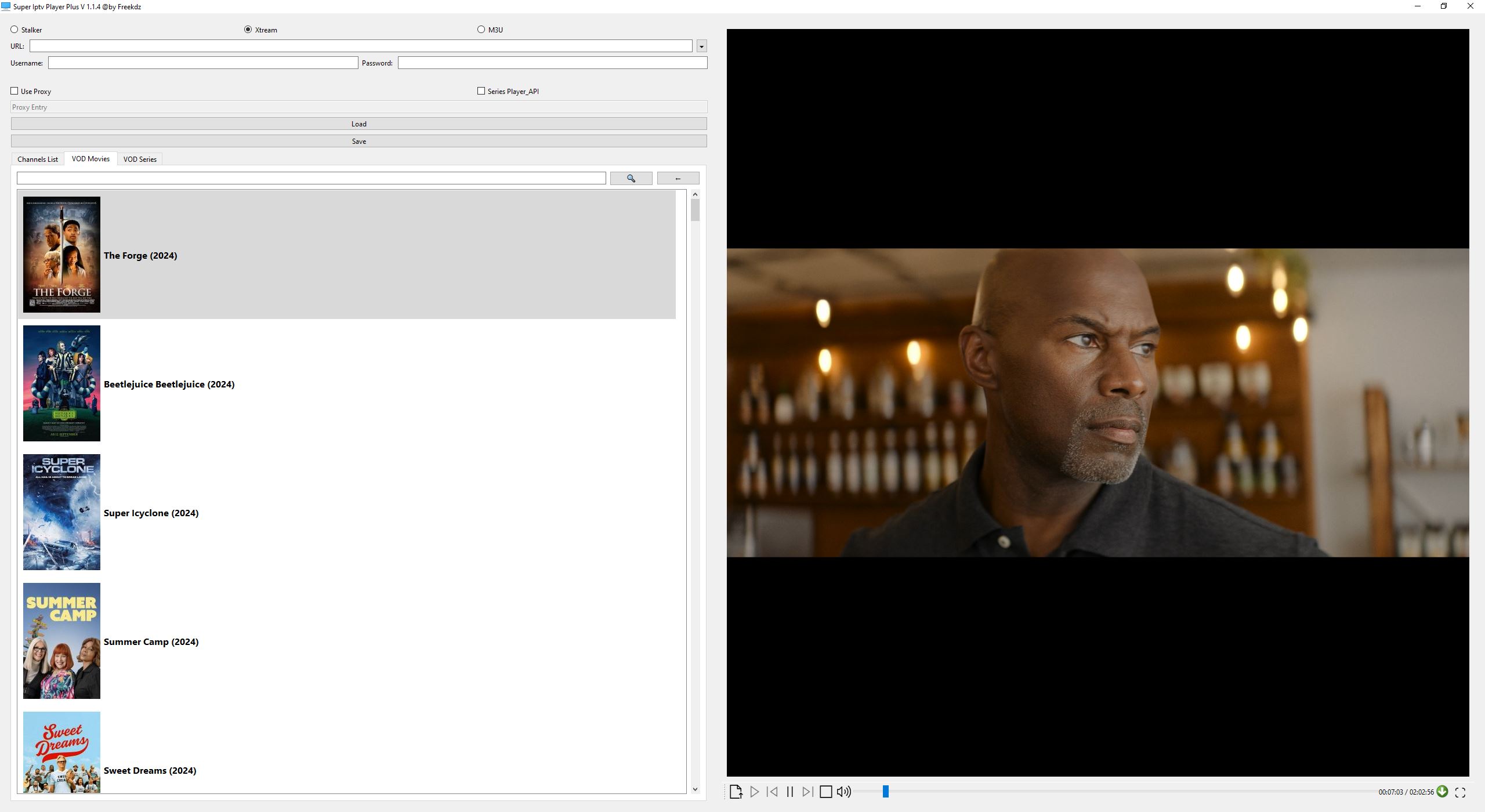Click the Beetlejuice Beetlejuice 2024 thumbnail
Image resolution: width=1485 pixels, height=812 pixels.
(61, 383)
